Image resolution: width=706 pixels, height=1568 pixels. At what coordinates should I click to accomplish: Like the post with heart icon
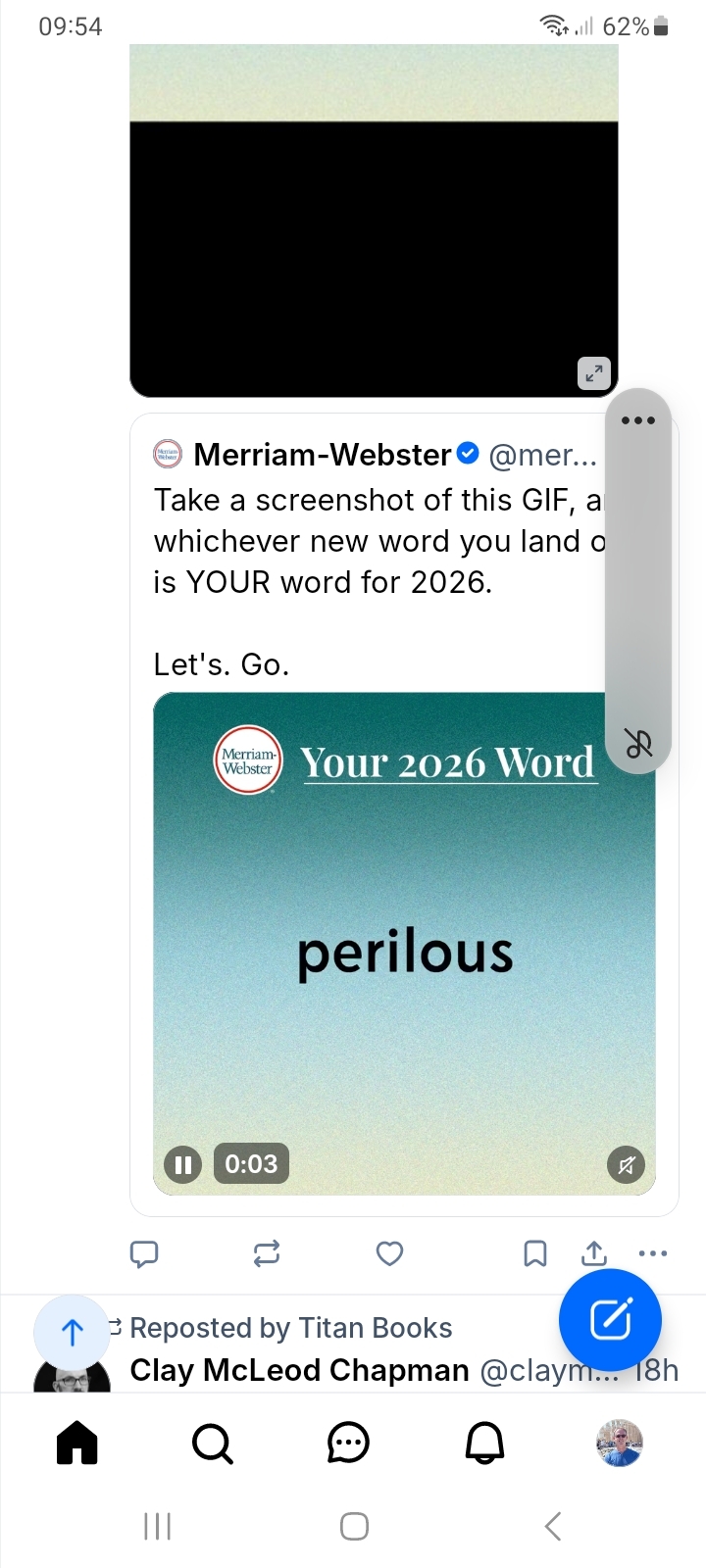tap(390, 1253)
